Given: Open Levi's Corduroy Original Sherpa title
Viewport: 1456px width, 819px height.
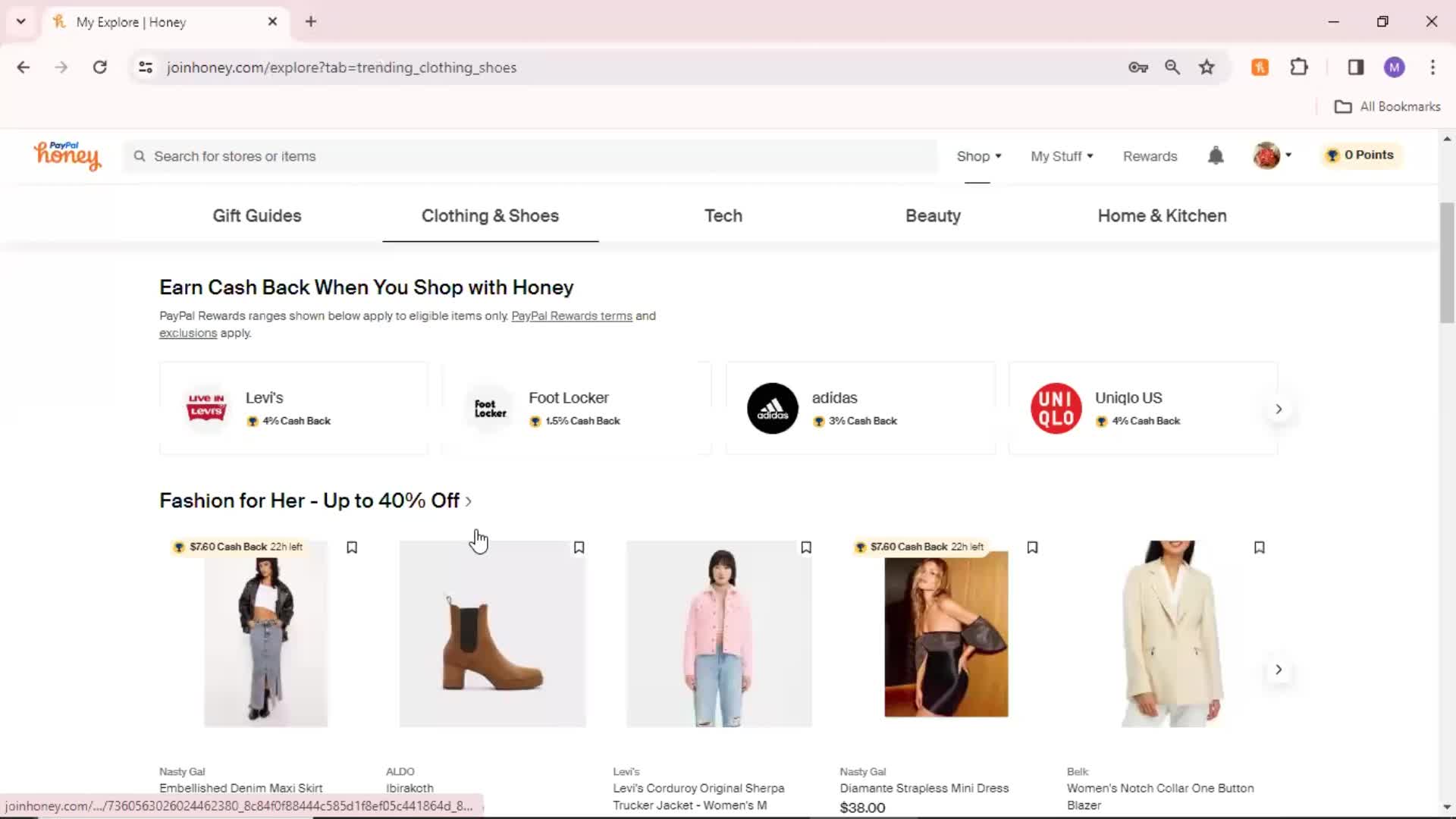Looking at the screenshot, I should click(x=698, y=796).
